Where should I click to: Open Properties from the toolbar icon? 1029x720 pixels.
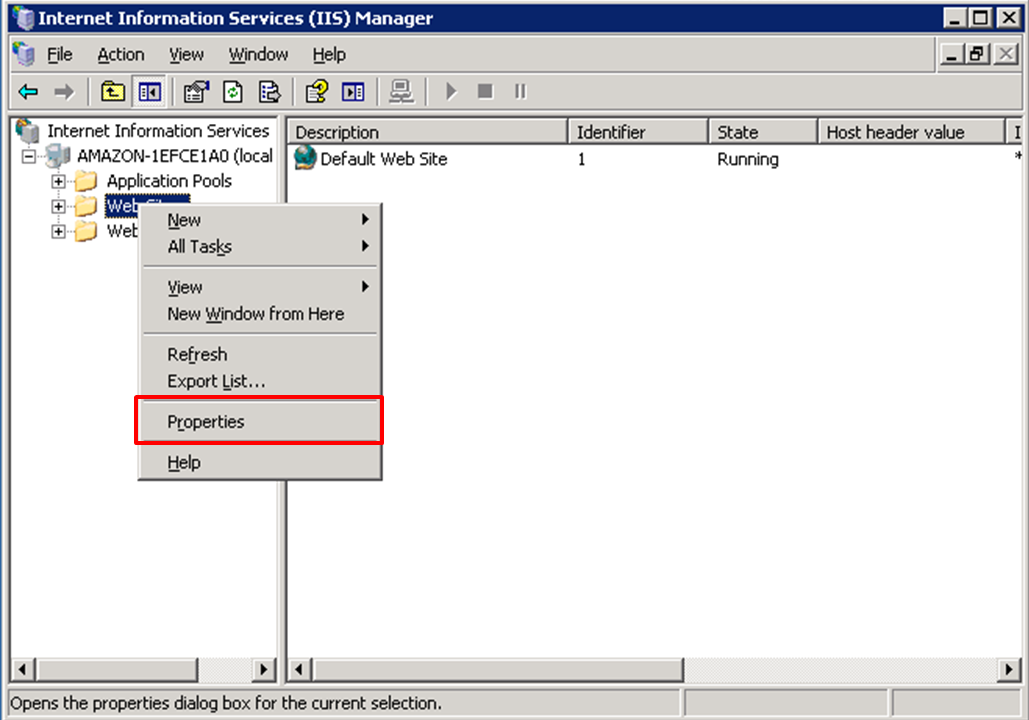point(196,92)
